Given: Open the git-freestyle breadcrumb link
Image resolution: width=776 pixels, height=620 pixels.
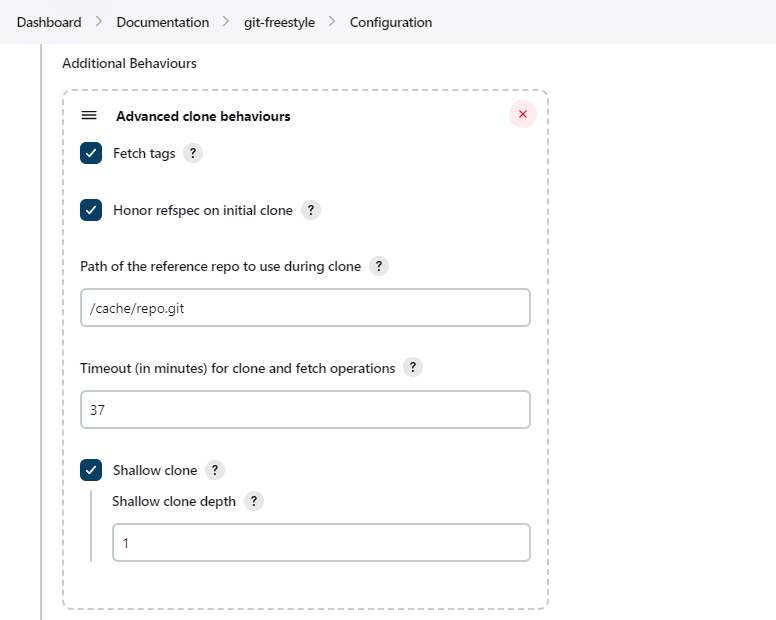Looking at the screenshot, I should click(280, 22).
